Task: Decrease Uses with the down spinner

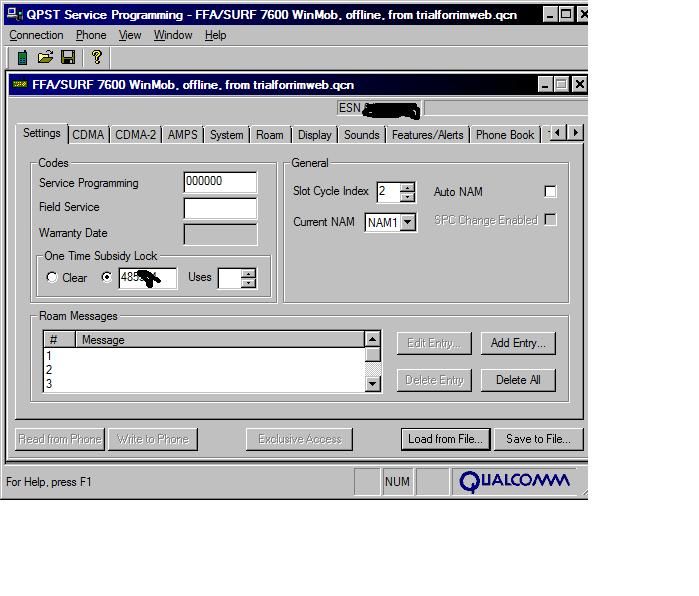Action: click(249, 284)
